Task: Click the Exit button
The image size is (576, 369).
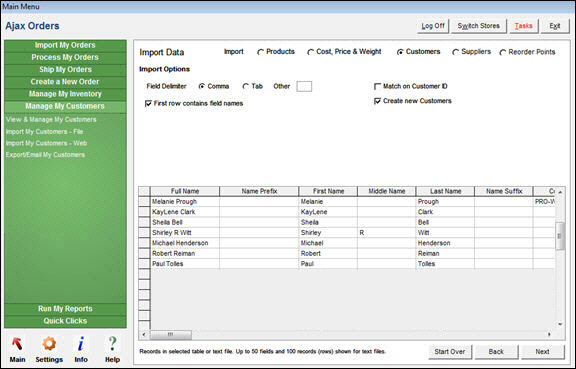Action: pyautogui.click(x=555, y=26)
